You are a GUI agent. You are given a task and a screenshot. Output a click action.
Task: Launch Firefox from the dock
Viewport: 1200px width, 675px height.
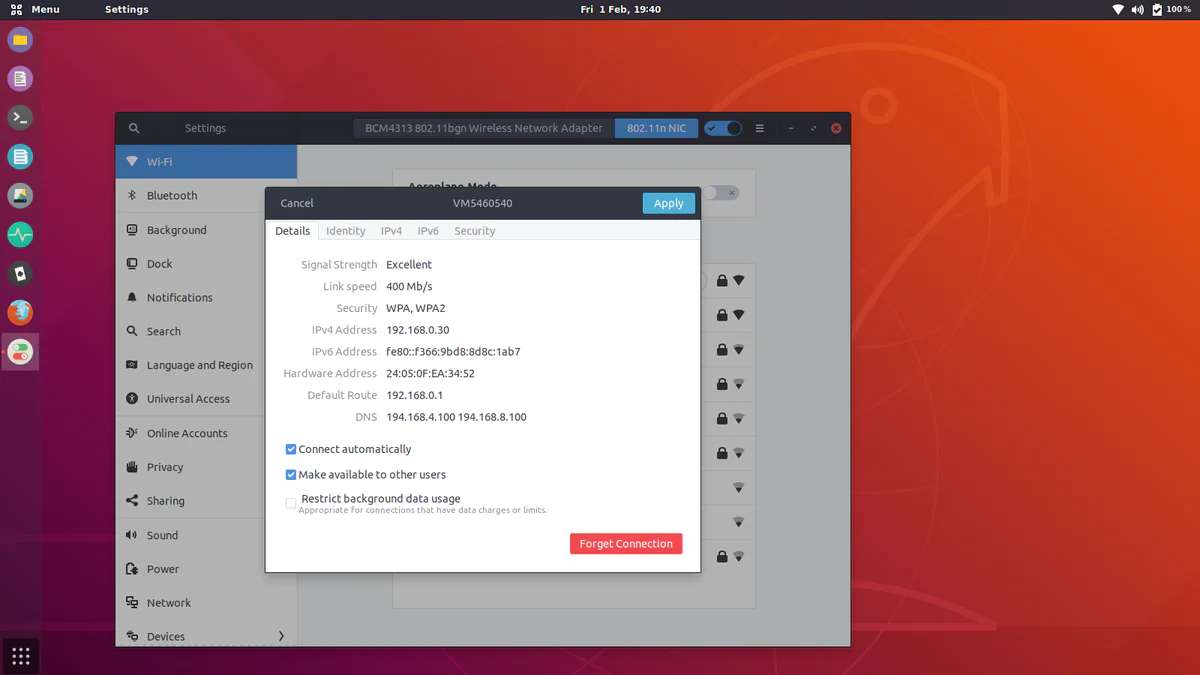point(20,312)
